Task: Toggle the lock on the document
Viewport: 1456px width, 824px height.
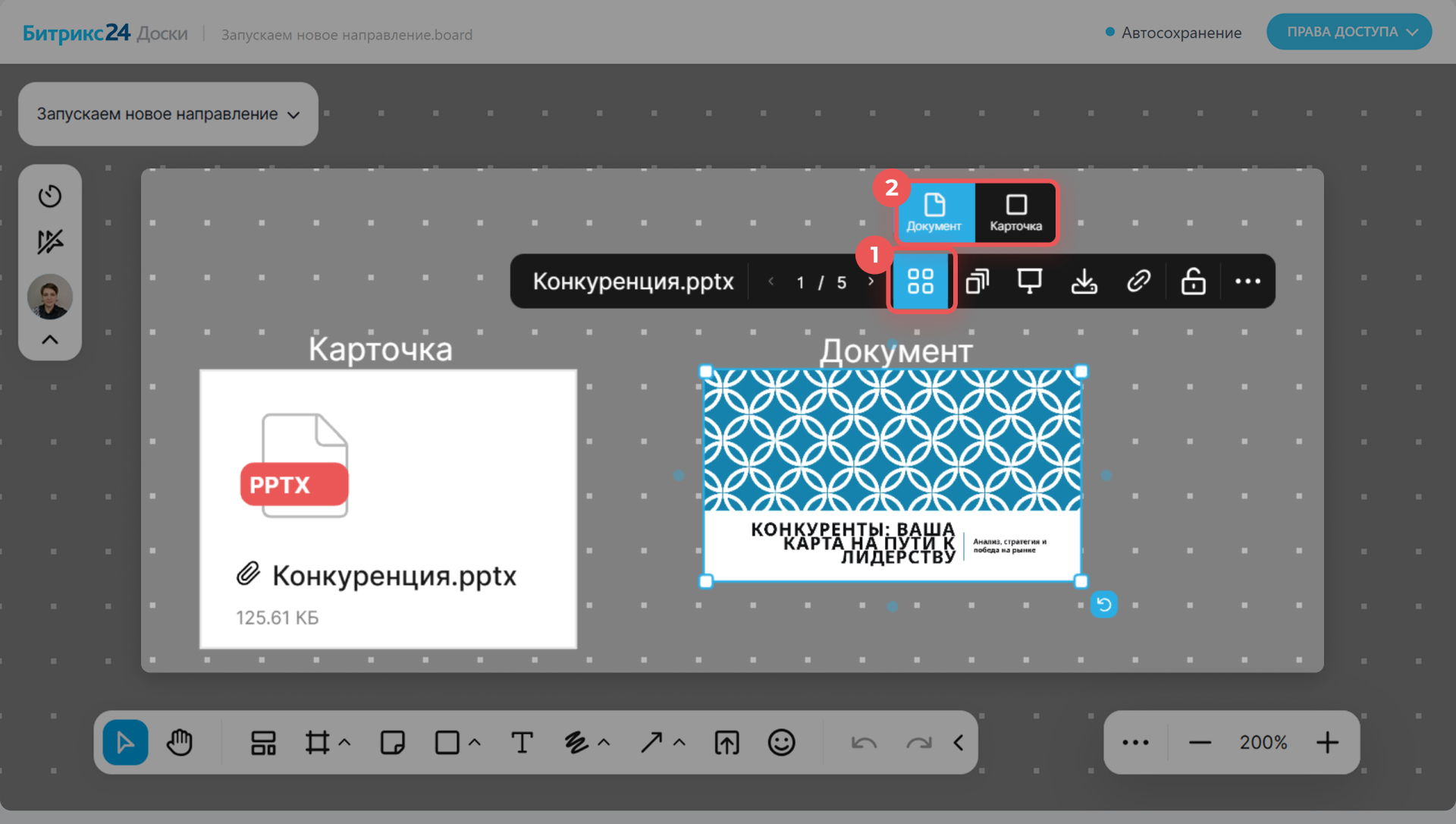Action: click(x=1193, y=281)
